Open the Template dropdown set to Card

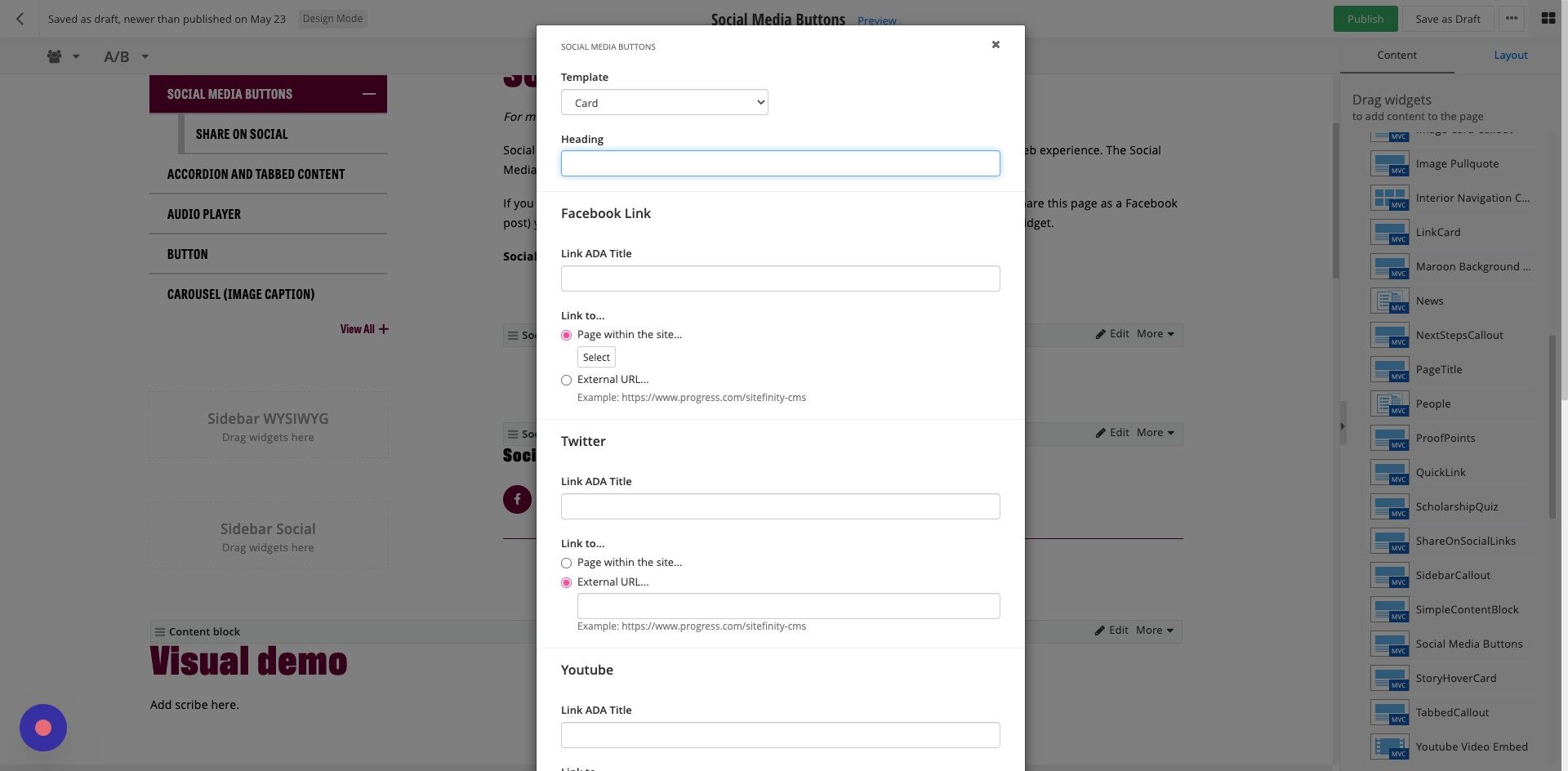[x=664, y=103]
